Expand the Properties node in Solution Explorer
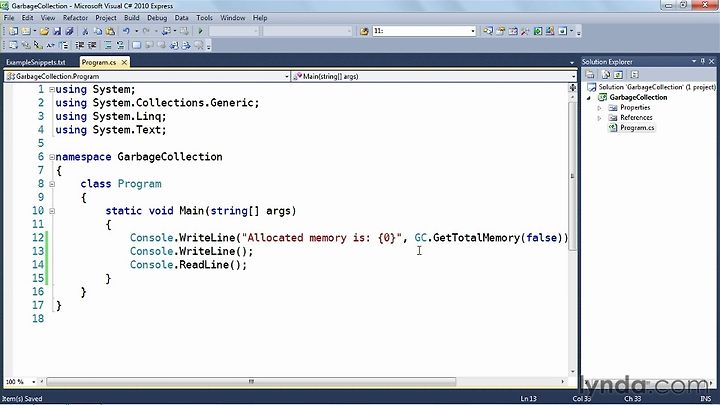The width and height of the screenshot is (720, 405). tap(599, 108)
